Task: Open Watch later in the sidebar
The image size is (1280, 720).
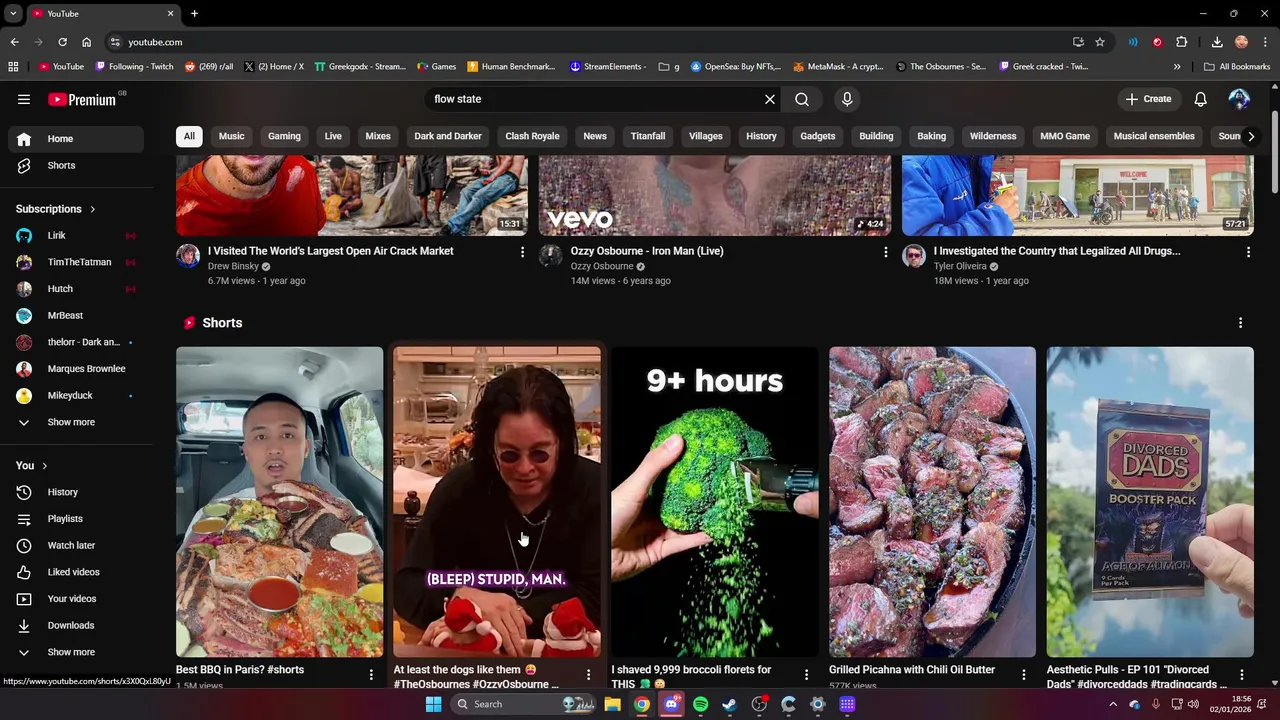Action: [76, 545]
